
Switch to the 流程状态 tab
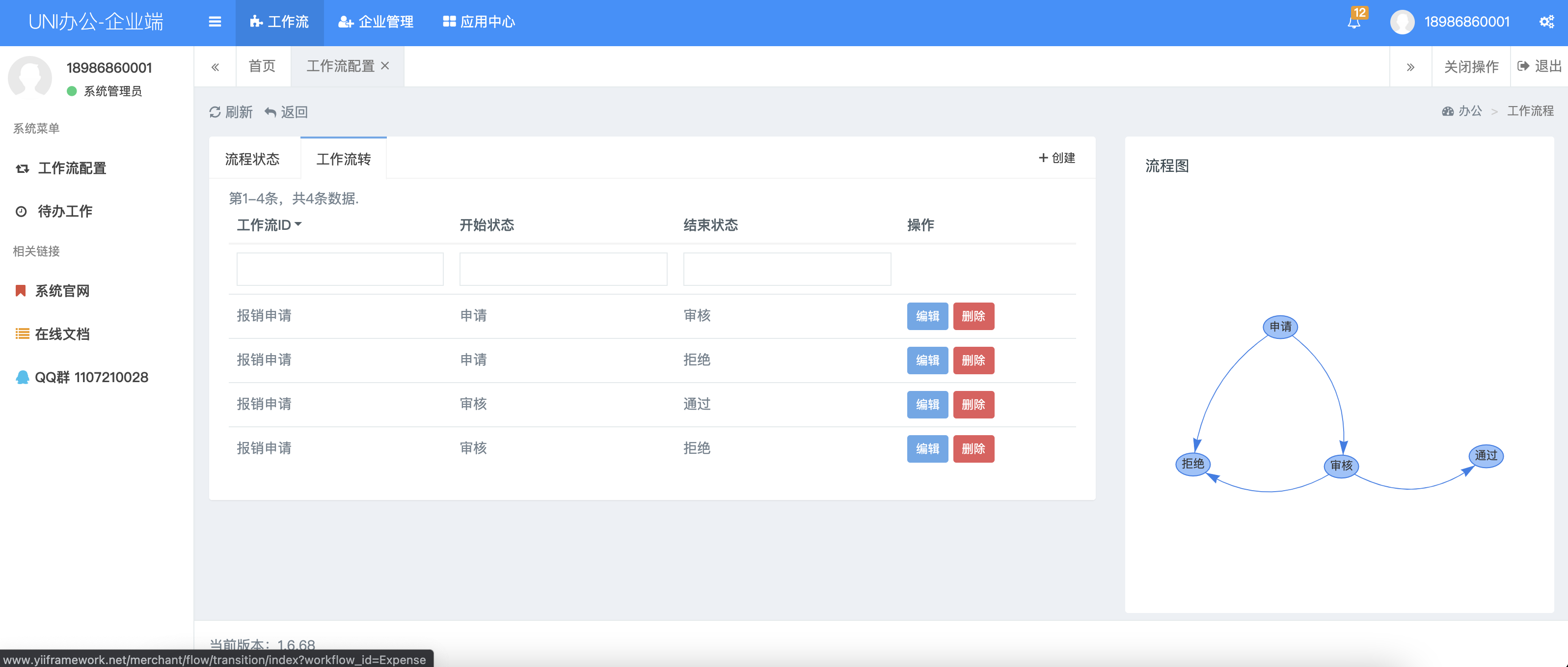pos(252,159)
